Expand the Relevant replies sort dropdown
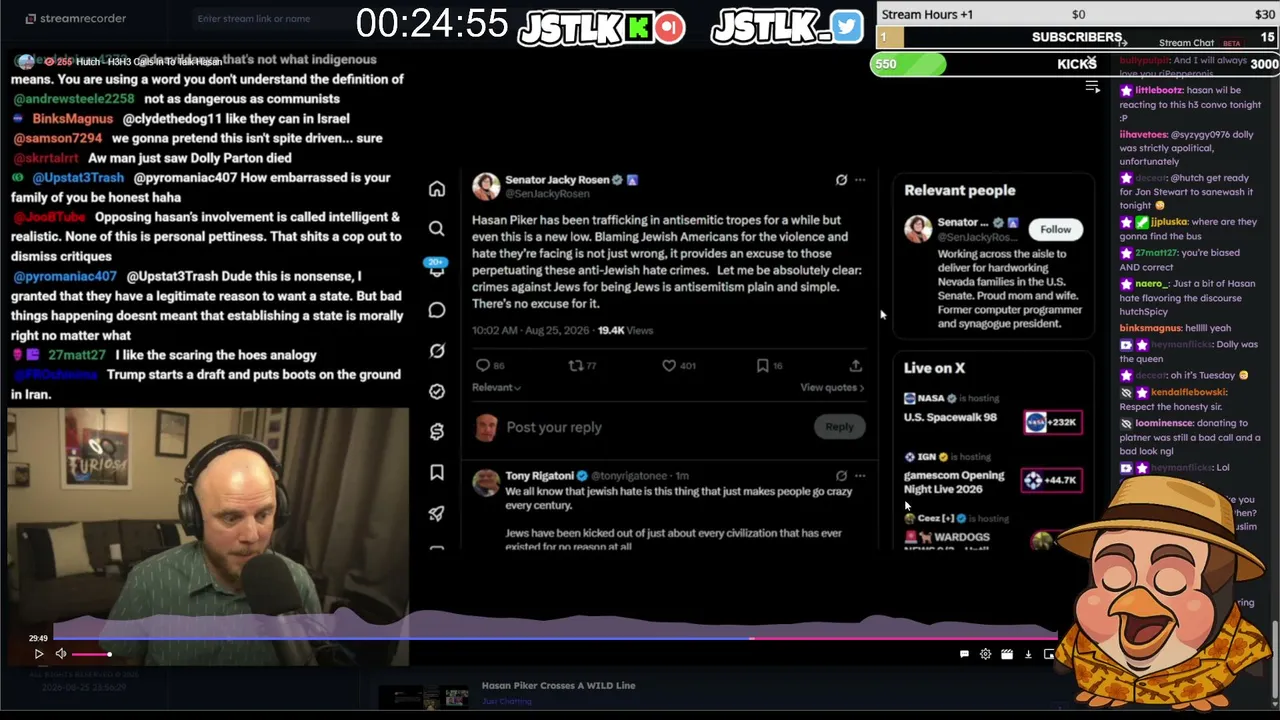 (496, 387)
